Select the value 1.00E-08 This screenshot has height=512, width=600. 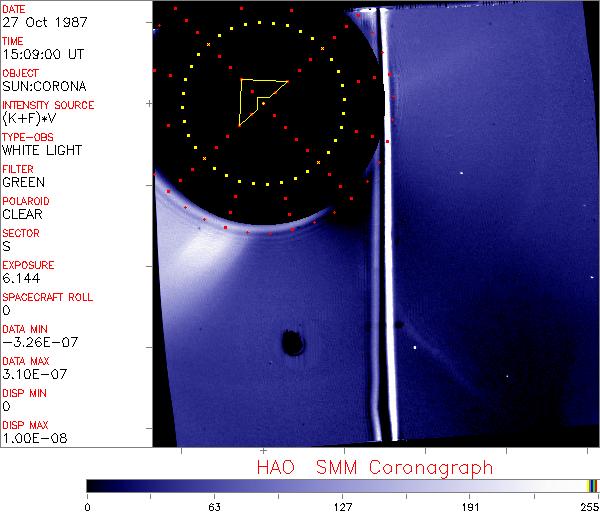(35, 438)
